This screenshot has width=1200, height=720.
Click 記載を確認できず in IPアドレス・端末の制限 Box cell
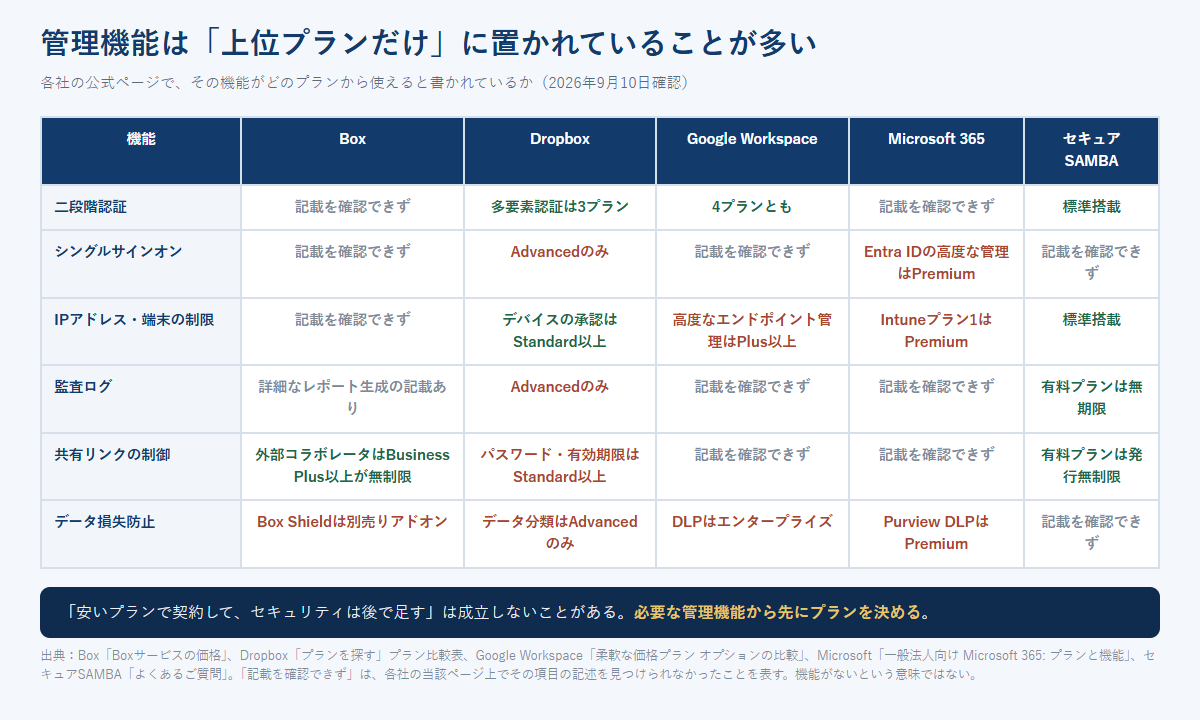(x=352, y=320)
